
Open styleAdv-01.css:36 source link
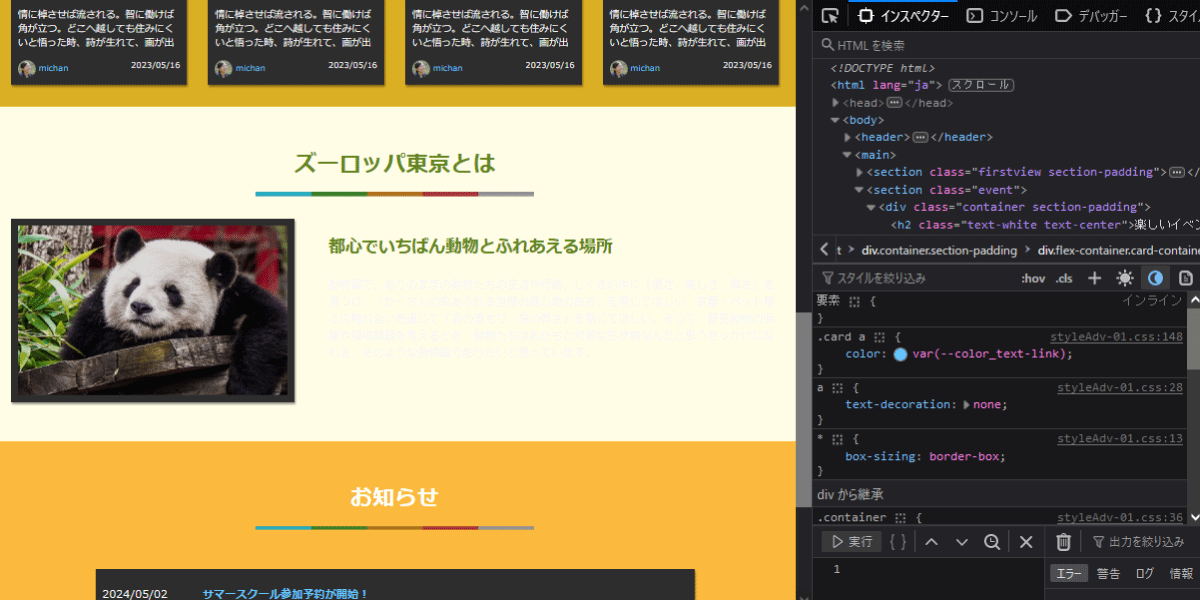click(1120, 518)
